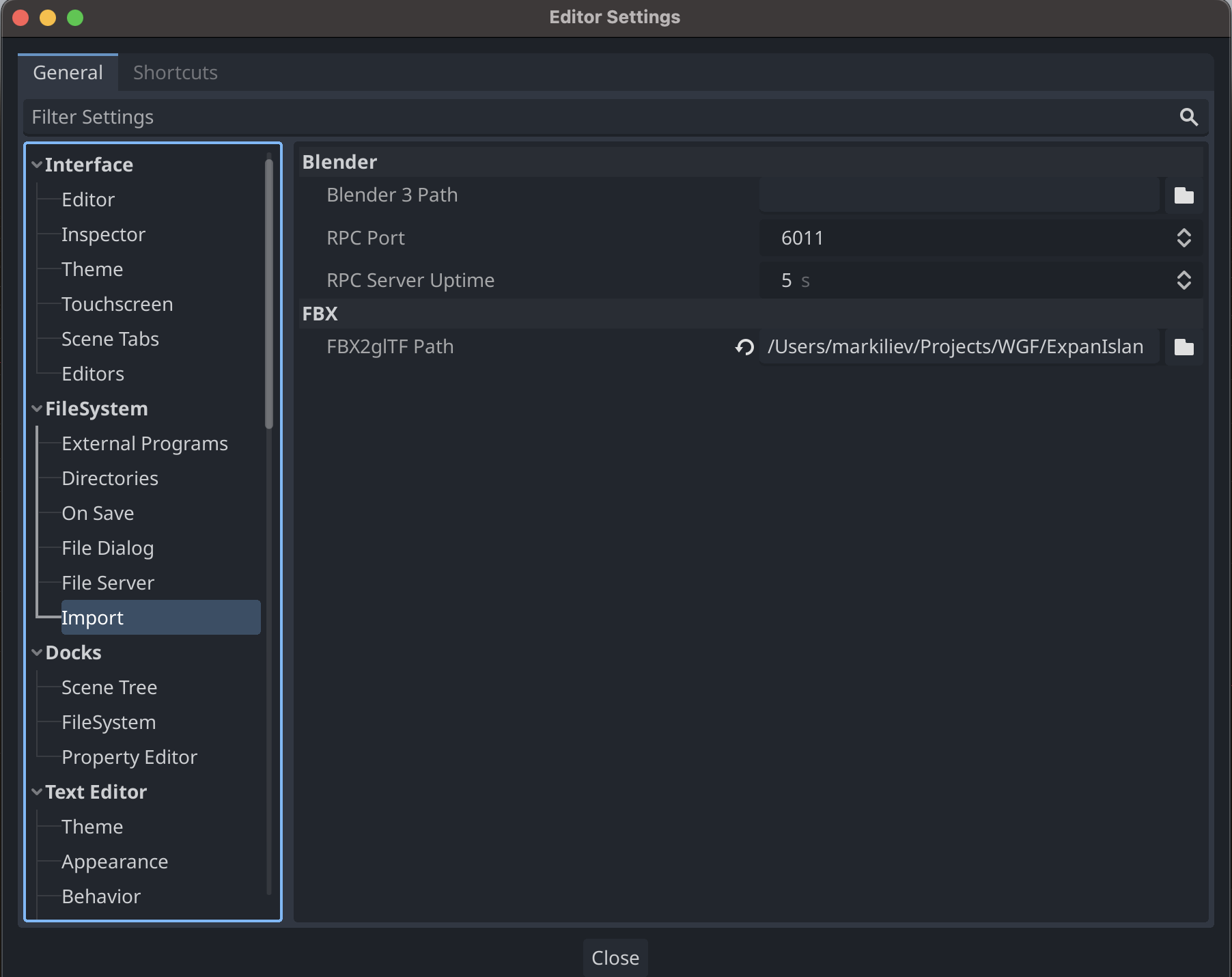Viewport: 1232px width, 977px height.
Task: Browse for a Blender 3 Path using folder icon
Action: (x=1184, y=195)
